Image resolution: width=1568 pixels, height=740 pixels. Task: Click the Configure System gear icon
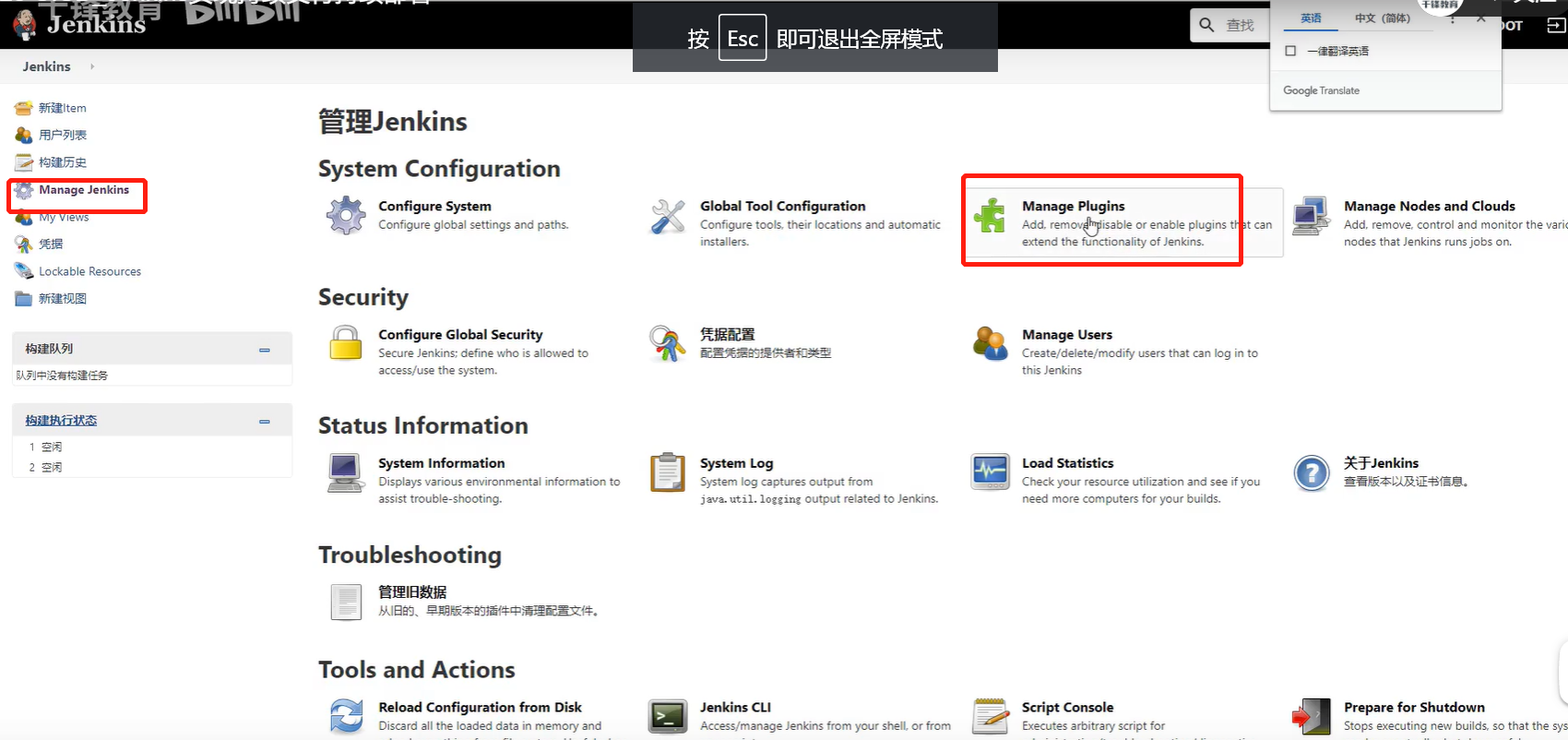346,215
